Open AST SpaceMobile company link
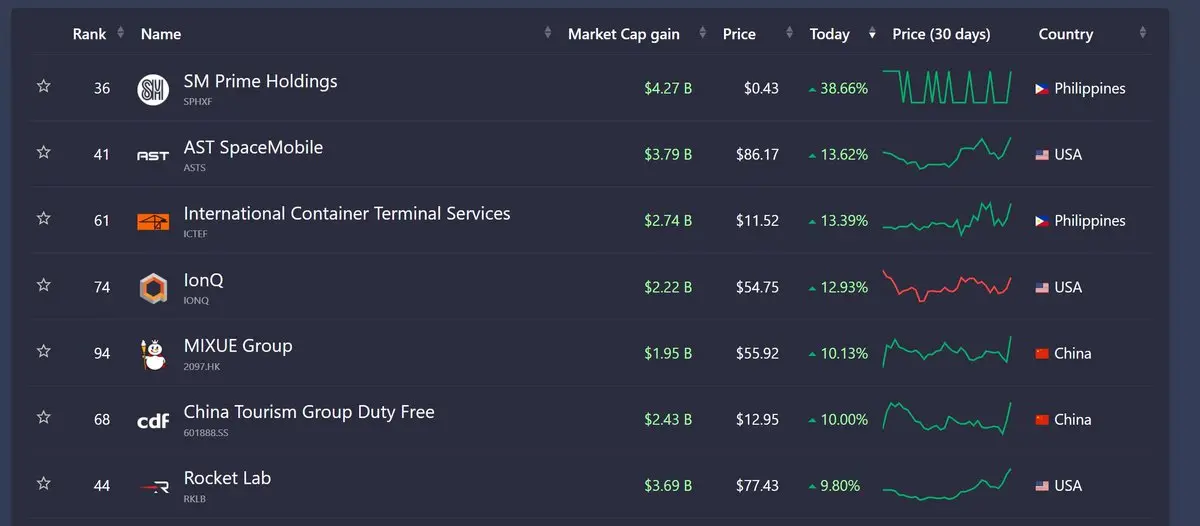The image size is (1200, 526). [x=253, y=148]
